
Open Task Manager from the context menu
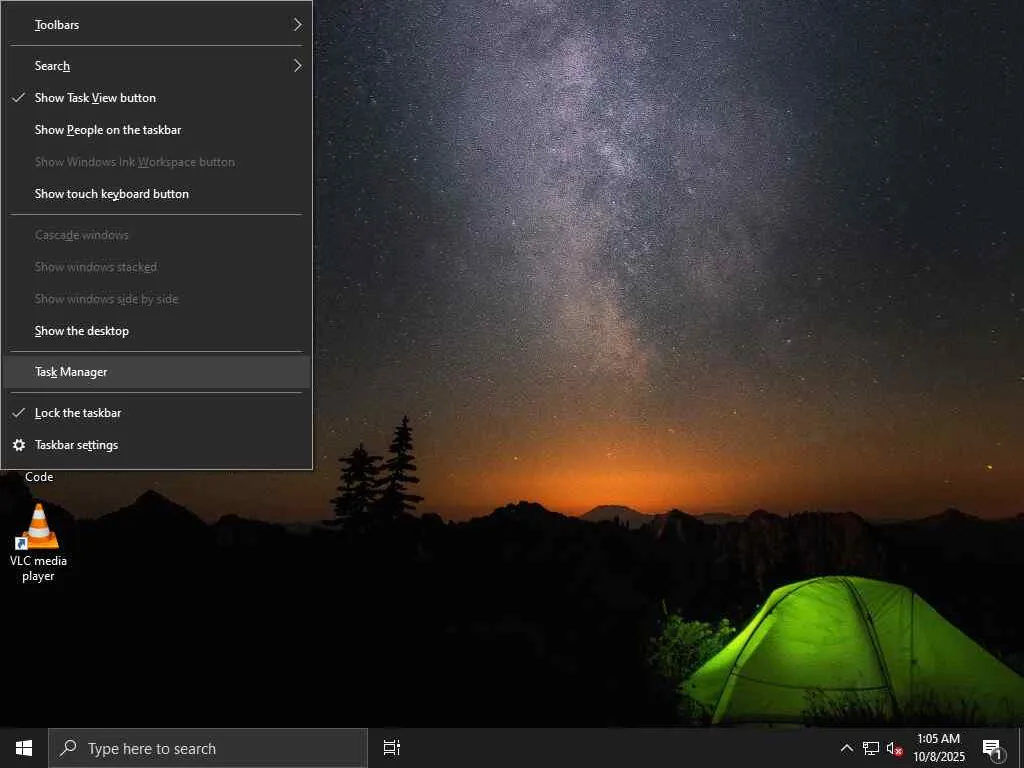pyautogui.click(x=157, y=372)
